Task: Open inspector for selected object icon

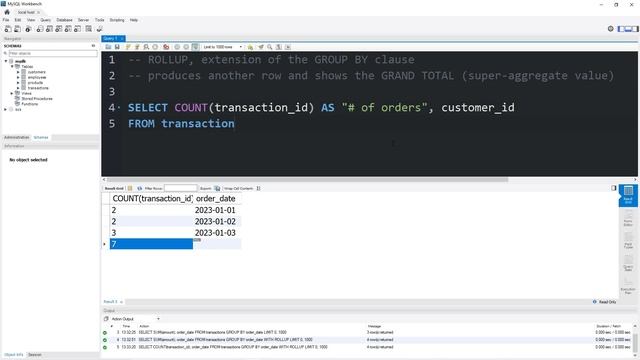Action: click(28, 29)
